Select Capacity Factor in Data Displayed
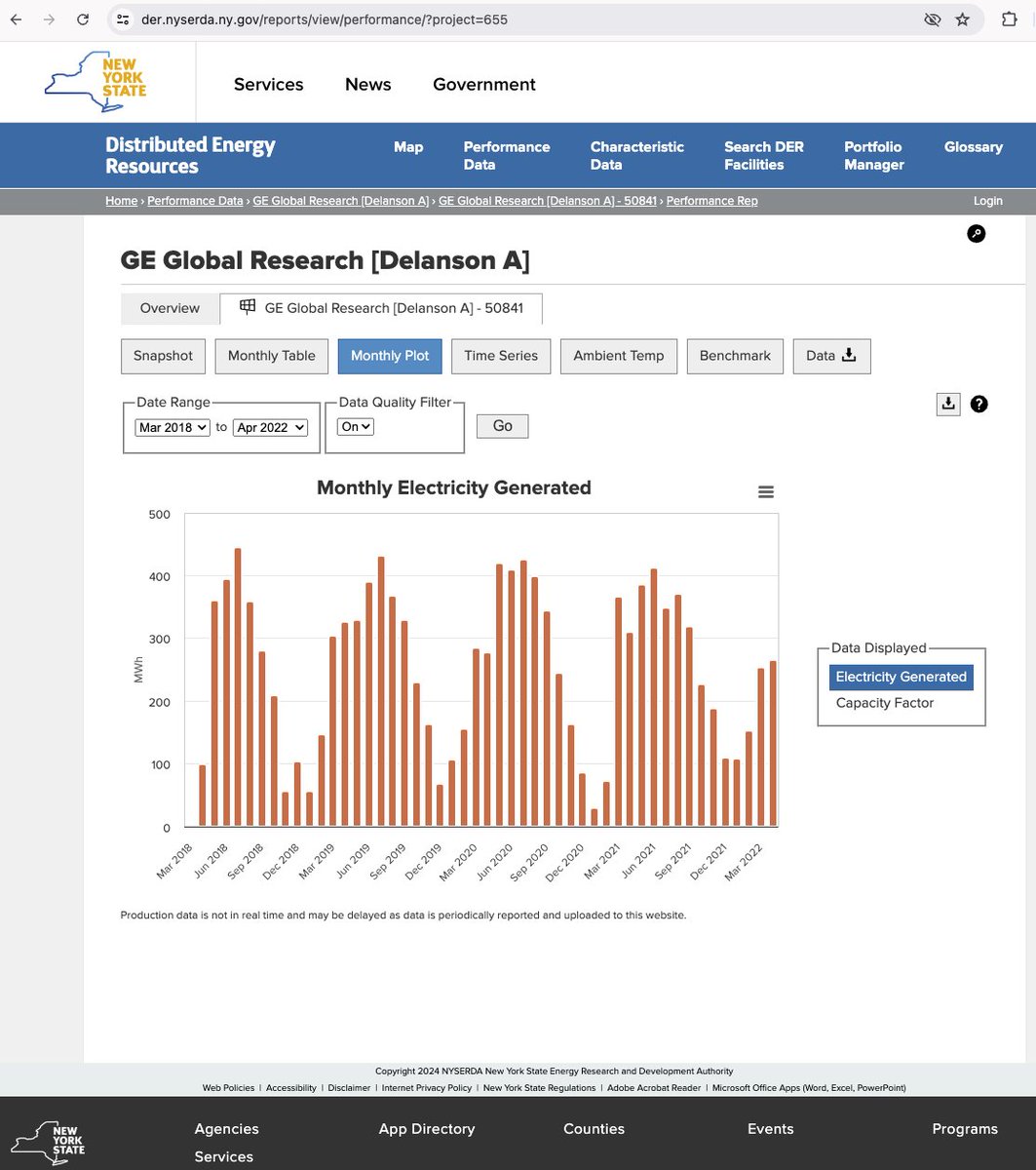Image resolution: width=1036 pixels, height=1170 pixels. tap(885, 703)
